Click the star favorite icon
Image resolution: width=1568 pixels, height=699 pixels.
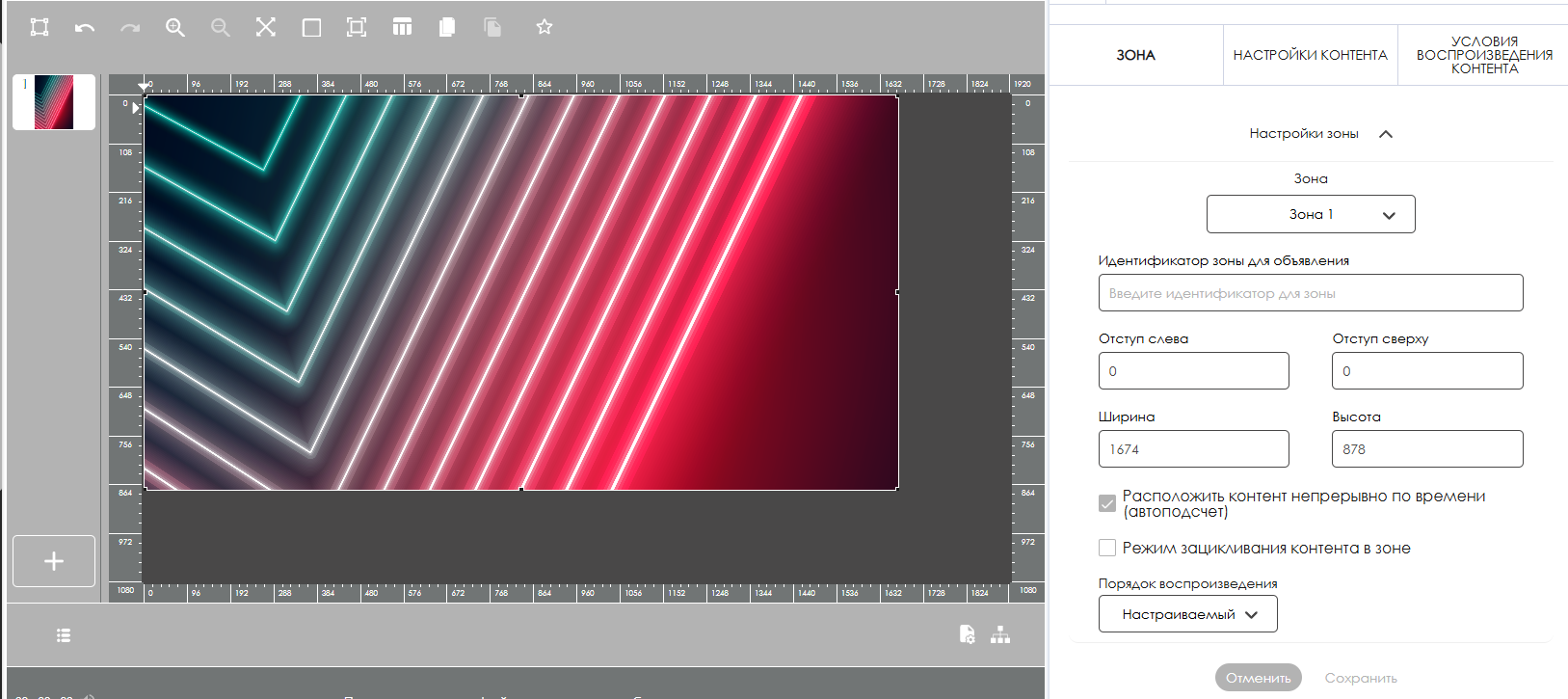[x=545, y=28]
